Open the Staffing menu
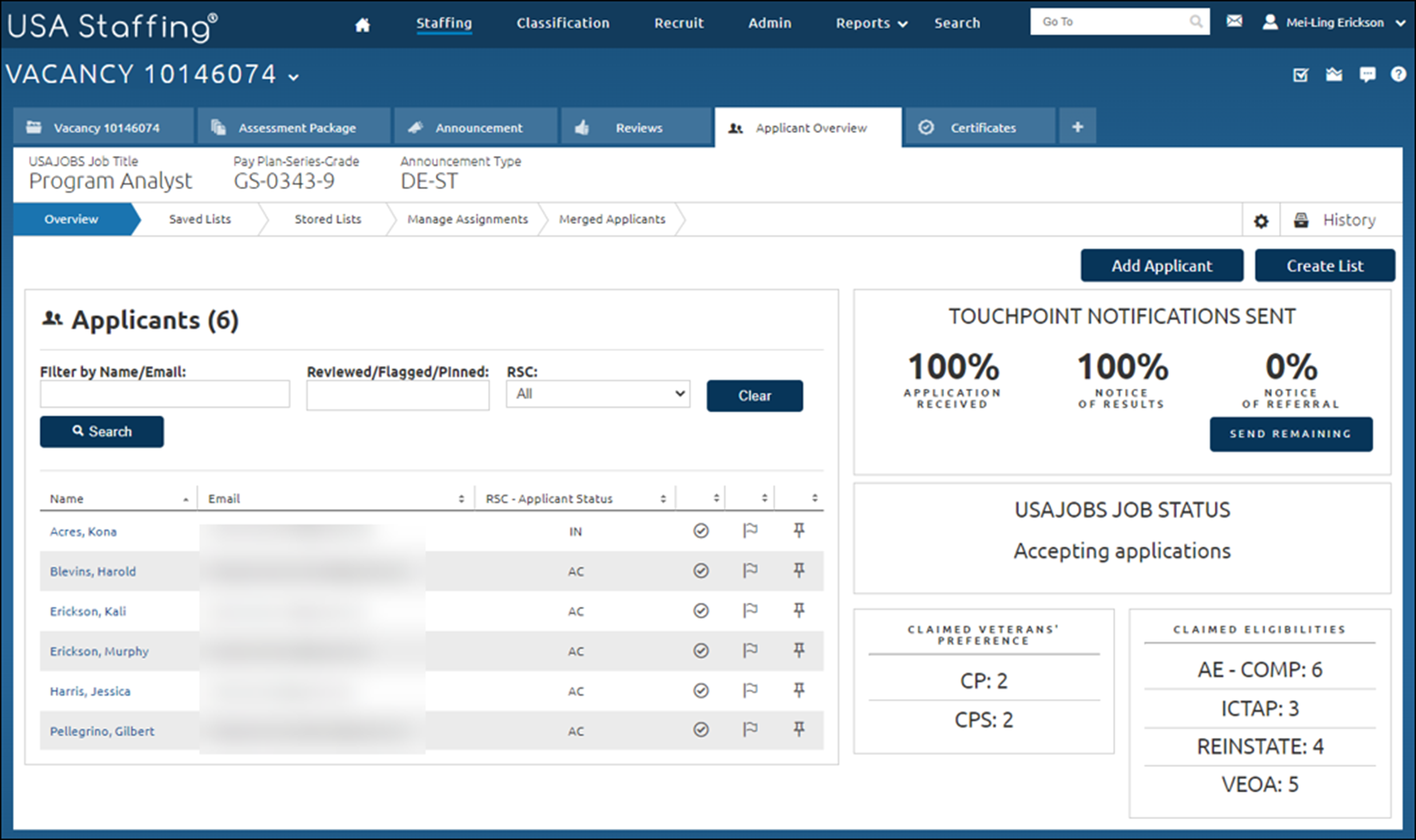The width and height of the screenshot is (1416, 840). (444, 23)
